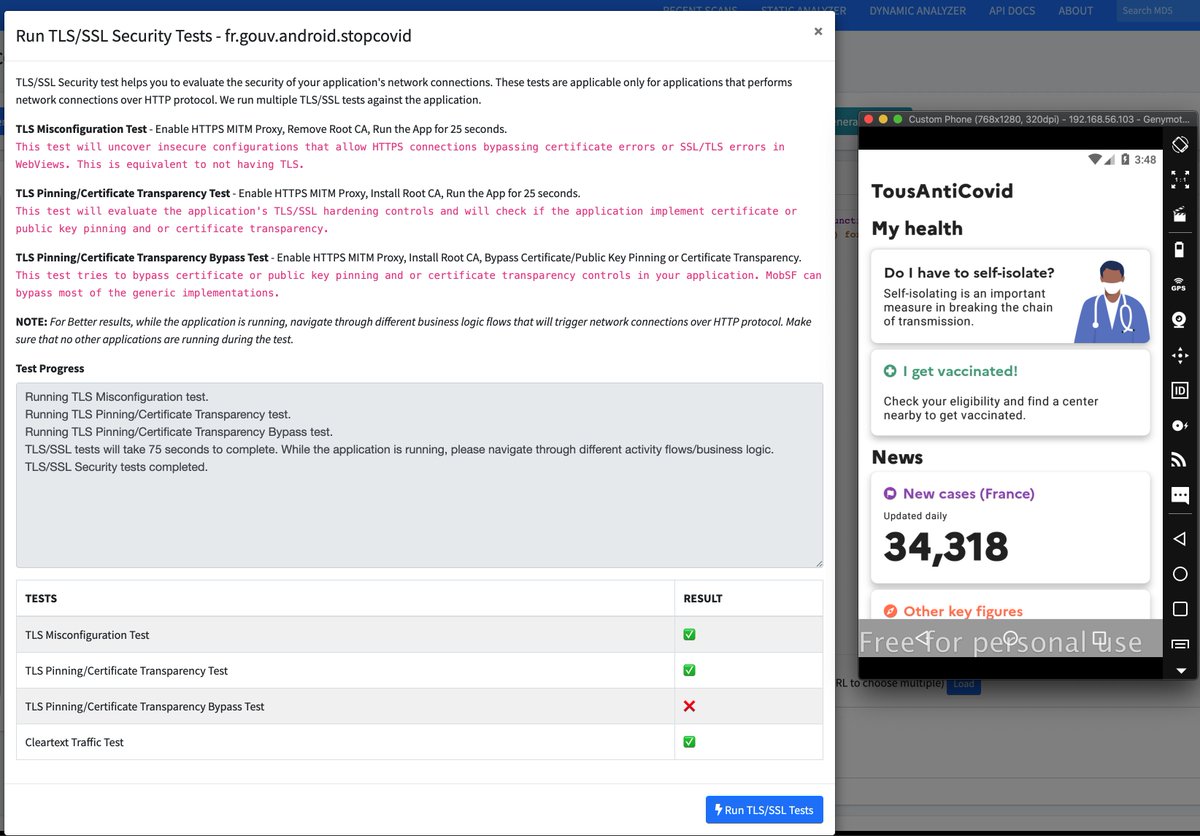1200x836 pixels.
Task: Grab the Test Progress textarea resize handle
Action: (x=818, y=563)
